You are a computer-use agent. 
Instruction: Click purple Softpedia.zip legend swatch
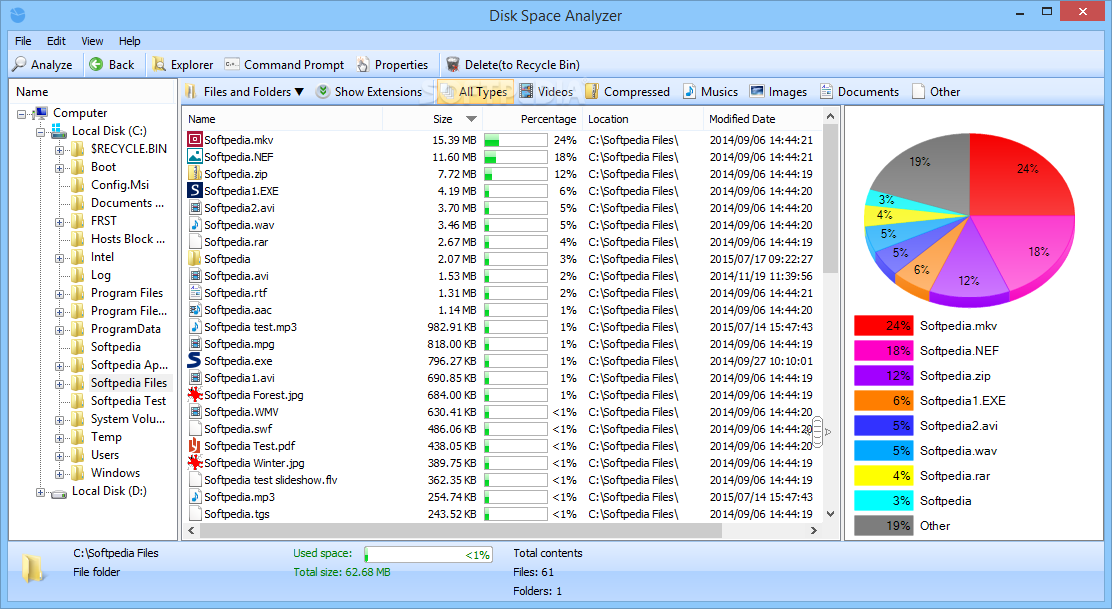883,376
